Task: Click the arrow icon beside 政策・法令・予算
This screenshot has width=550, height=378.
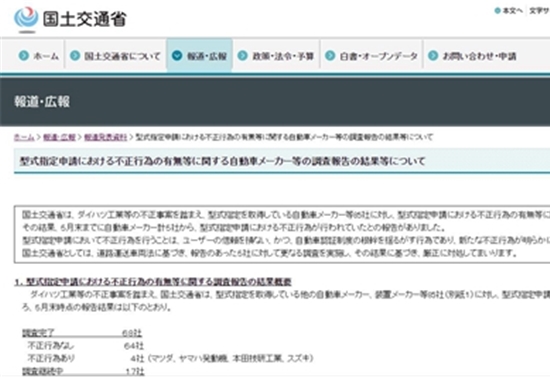Action: pos(242,55)
